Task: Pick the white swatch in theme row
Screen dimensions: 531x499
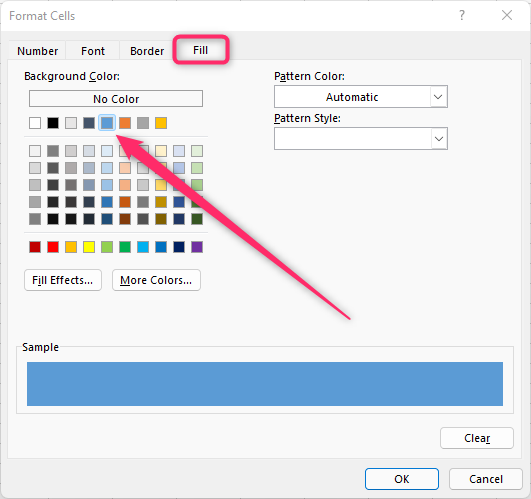Action: (x=35, y=123)
